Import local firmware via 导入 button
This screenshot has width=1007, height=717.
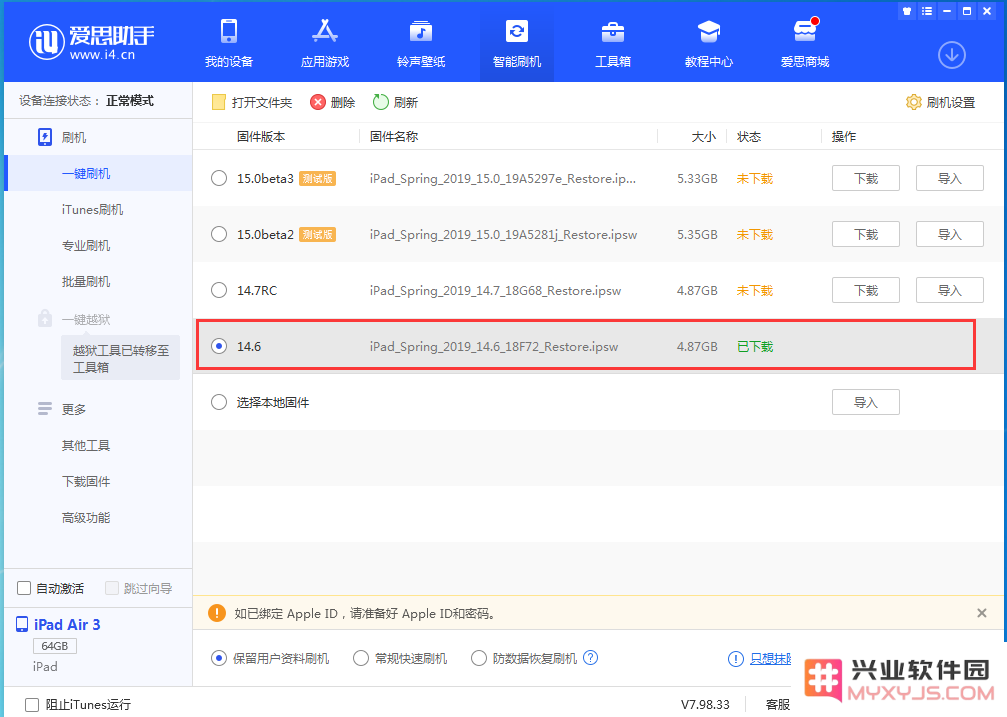click(866, 402)
